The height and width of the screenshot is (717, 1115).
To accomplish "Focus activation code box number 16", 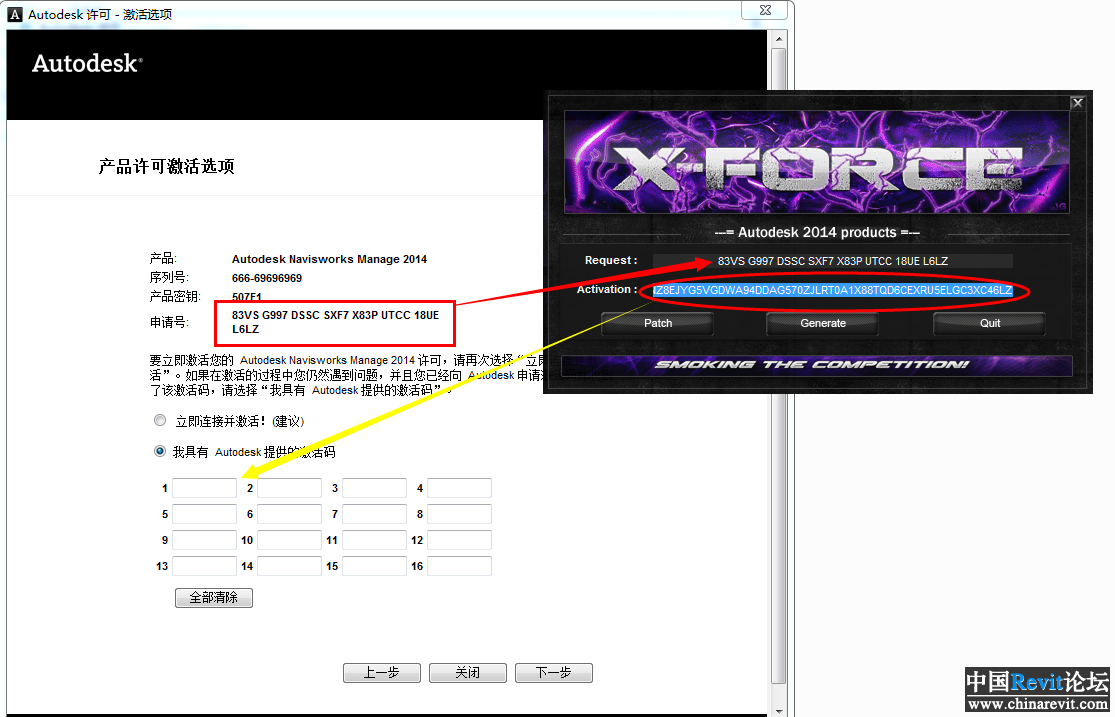I will click(x=459, y=566).
